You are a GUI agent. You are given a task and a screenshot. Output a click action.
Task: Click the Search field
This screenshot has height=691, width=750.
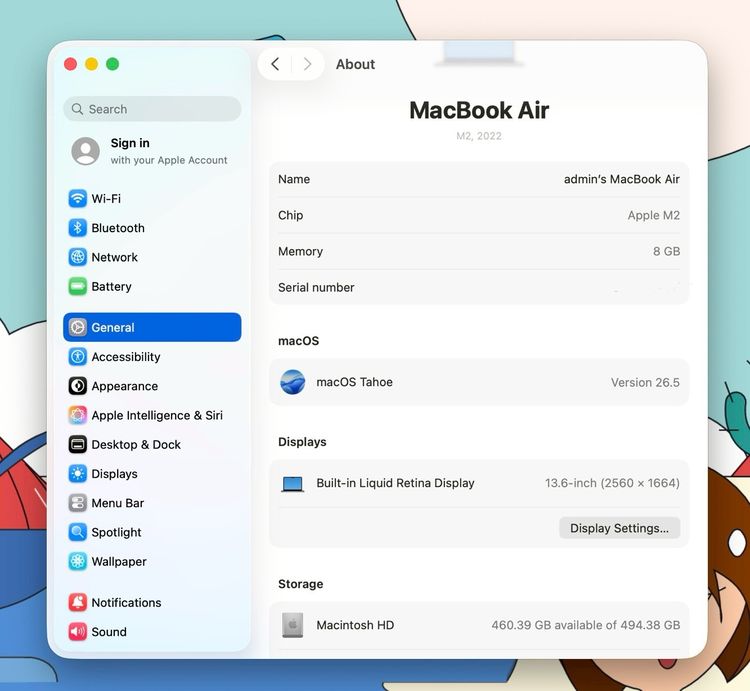pos(152,109)
